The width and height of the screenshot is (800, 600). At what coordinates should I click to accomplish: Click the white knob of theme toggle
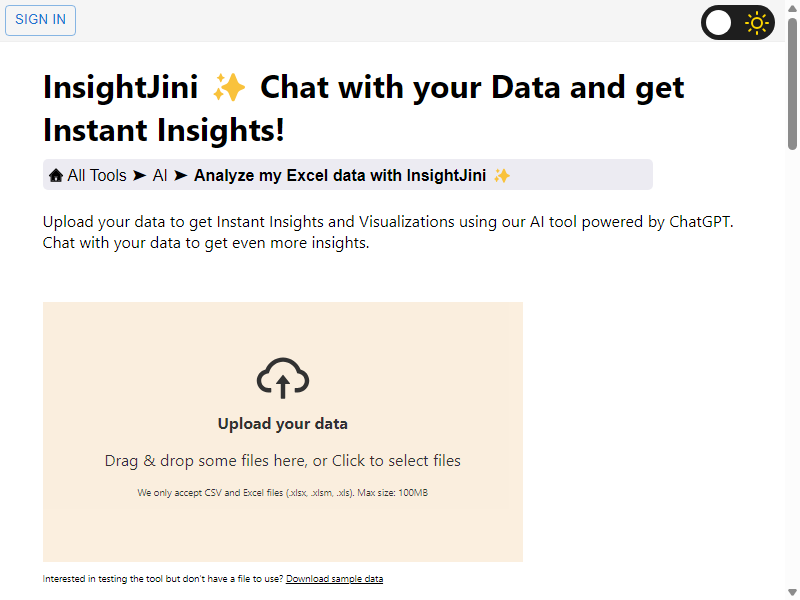(x=718, y=23)
